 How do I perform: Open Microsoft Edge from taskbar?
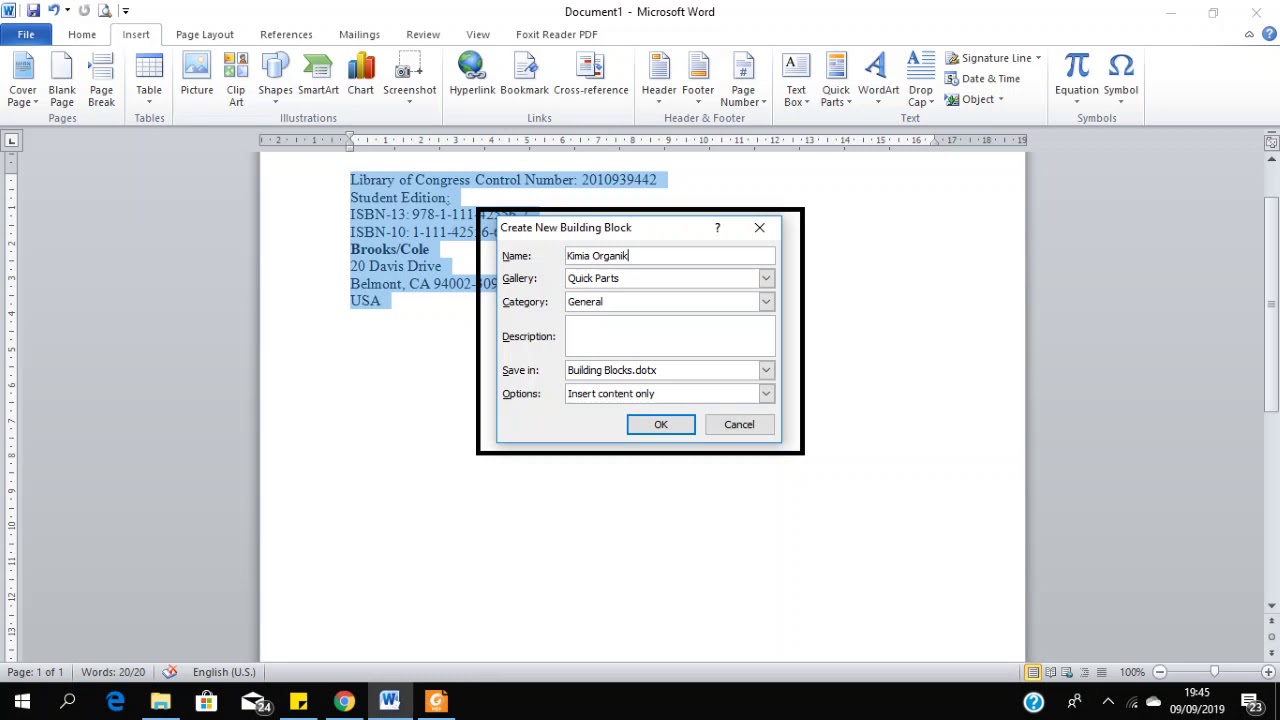pos(115,702)
